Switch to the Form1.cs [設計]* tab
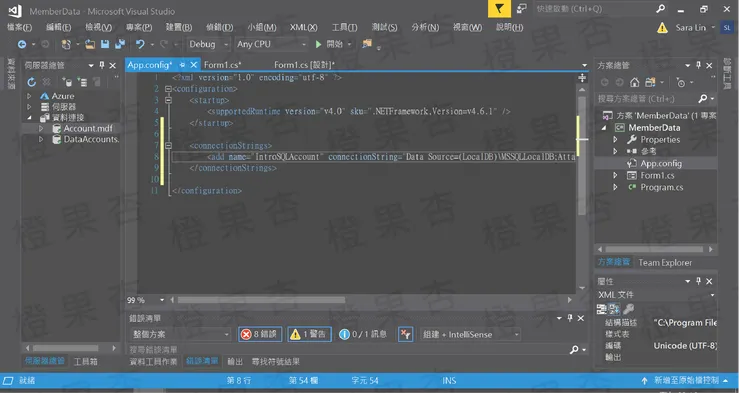 click(x=304, y=65)
